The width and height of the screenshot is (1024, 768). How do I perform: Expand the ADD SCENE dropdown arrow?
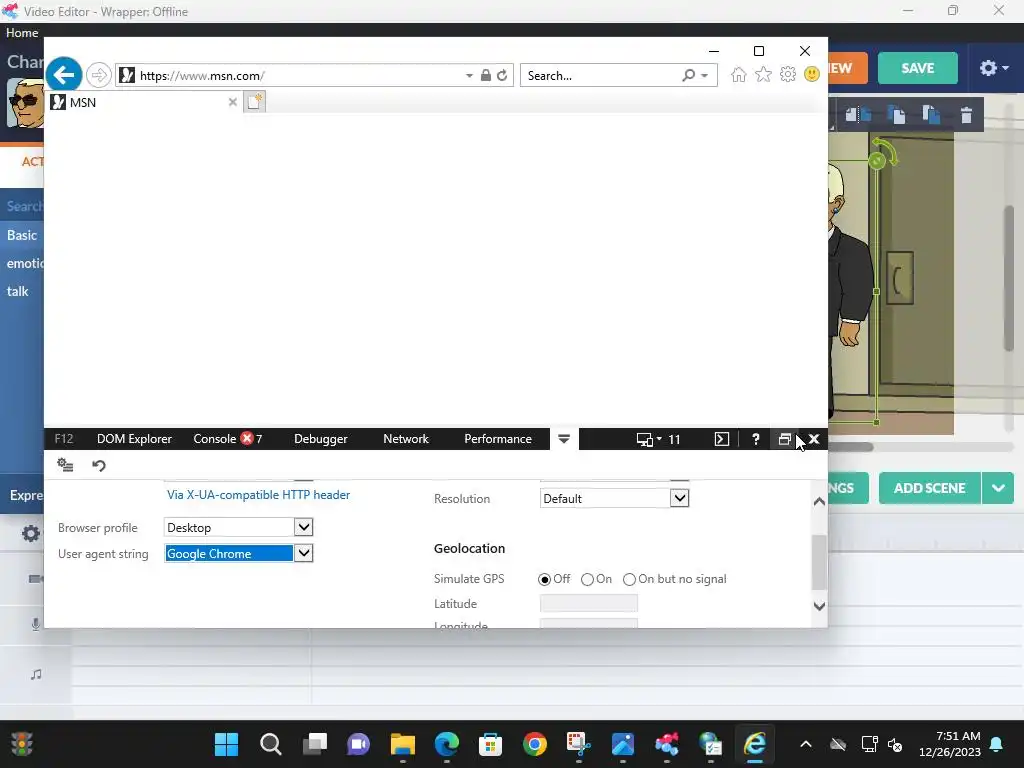998,488
